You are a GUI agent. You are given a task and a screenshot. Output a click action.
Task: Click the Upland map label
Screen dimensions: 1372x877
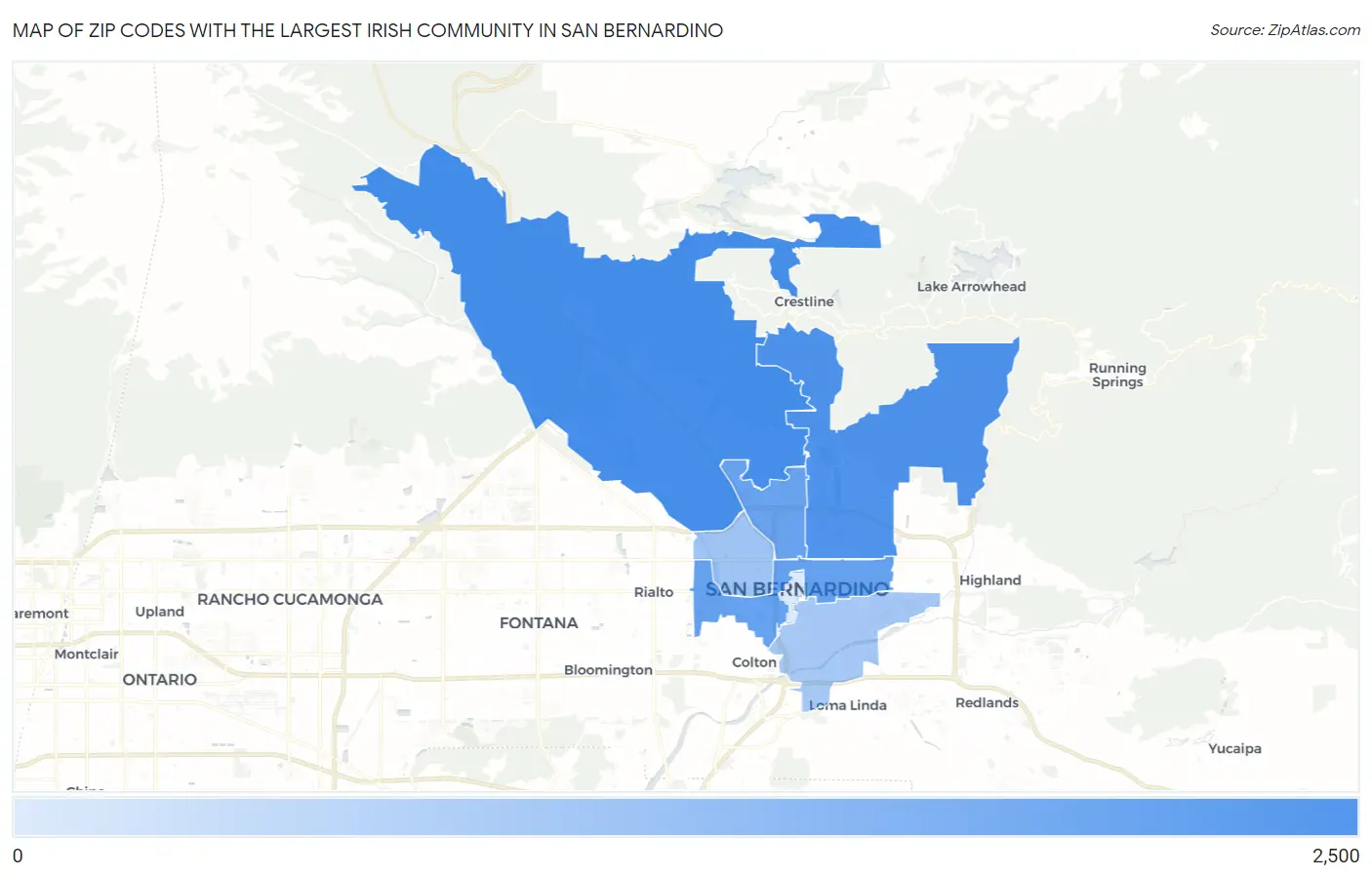click(159, 612)
